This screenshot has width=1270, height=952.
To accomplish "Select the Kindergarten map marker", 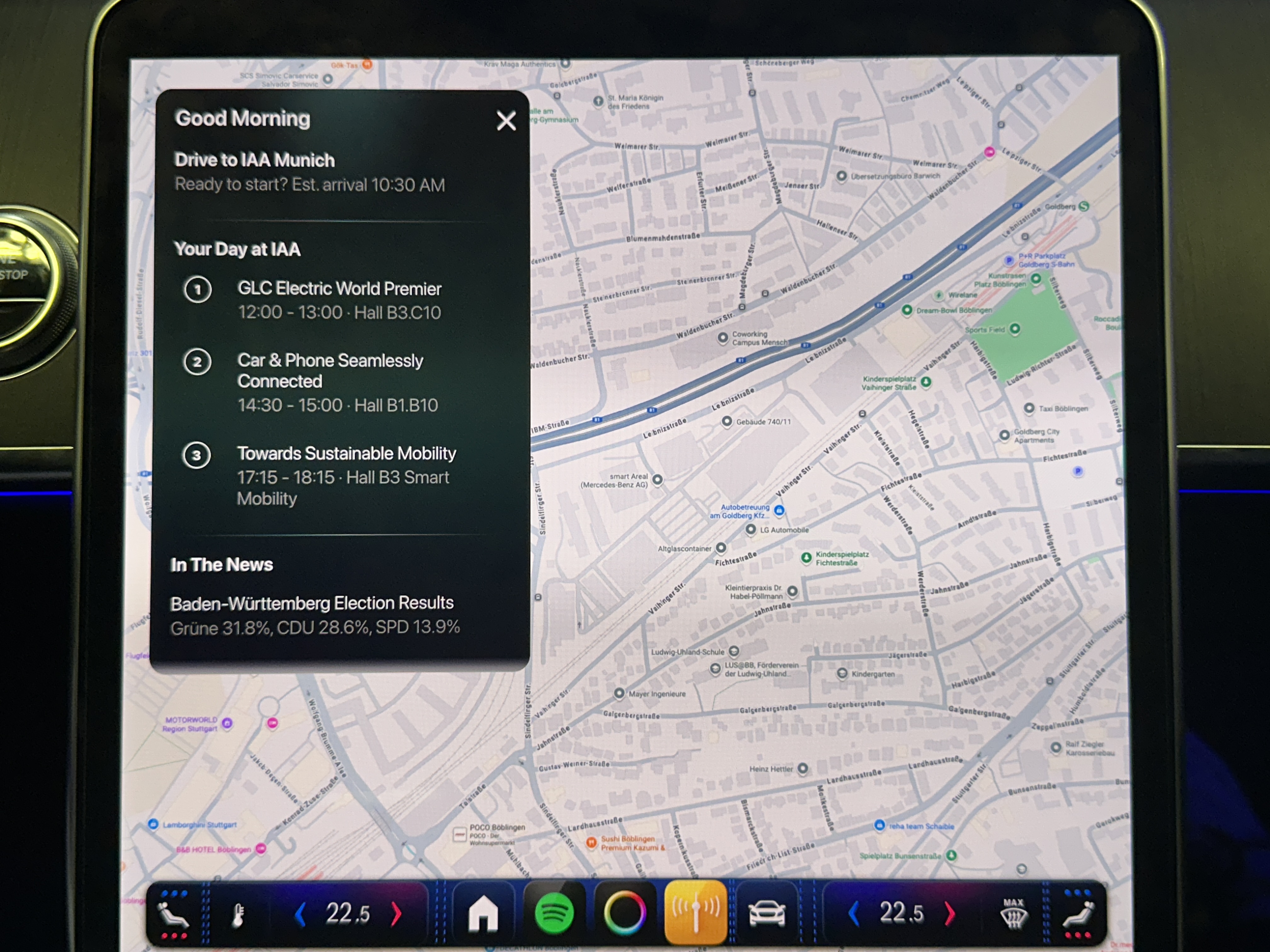I will click(842, 673).
